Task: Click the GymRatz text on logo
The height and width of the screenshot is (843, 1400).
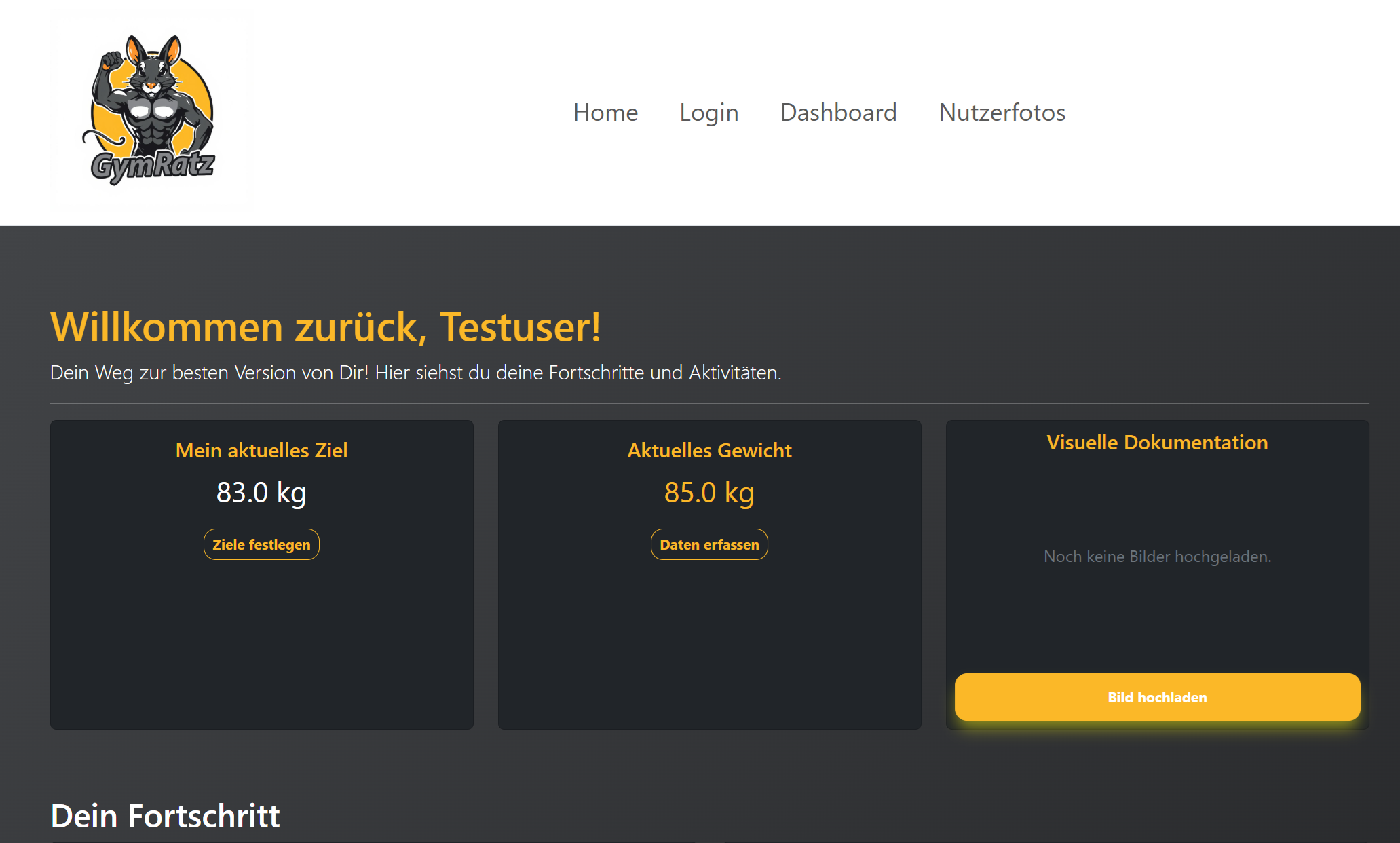Action: click(153, 166)
